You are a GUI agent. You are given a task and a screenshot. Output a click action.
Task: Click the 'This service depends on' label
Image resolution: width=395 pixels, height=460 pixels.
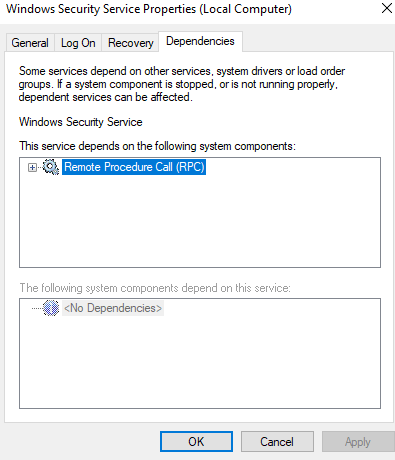157,146
